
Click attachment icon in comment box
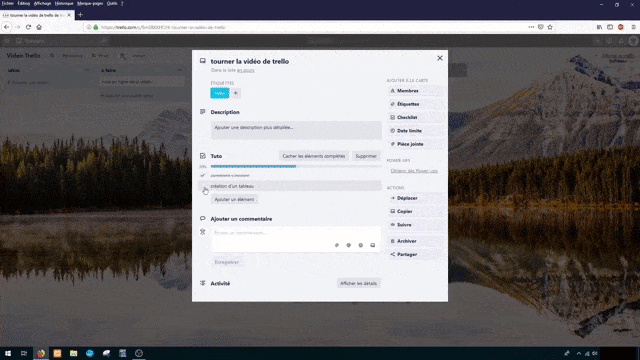click(x=337, y=245)
